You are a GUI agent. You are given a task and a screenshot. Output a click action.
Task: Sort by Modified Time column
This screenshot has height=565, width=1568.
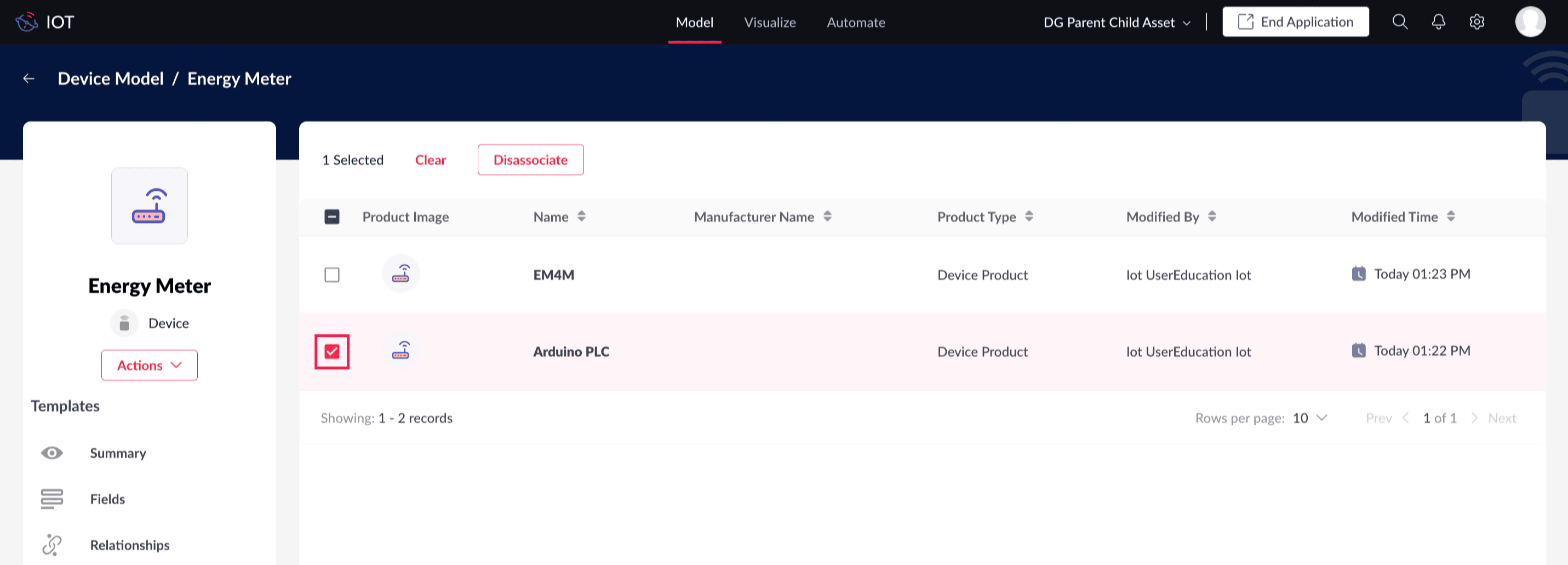click(1451, 216)
